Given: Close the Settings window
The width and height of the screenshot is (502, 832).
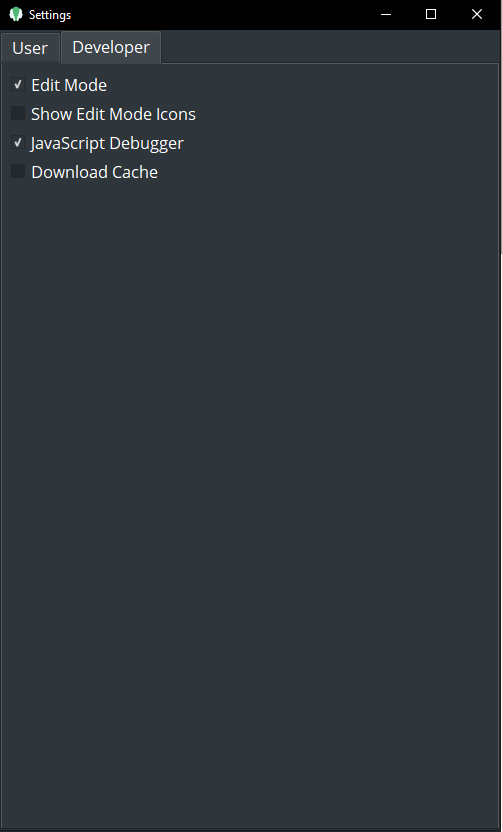Looking at the screenshot, I should pyautogui.click(x=477, y=14).
